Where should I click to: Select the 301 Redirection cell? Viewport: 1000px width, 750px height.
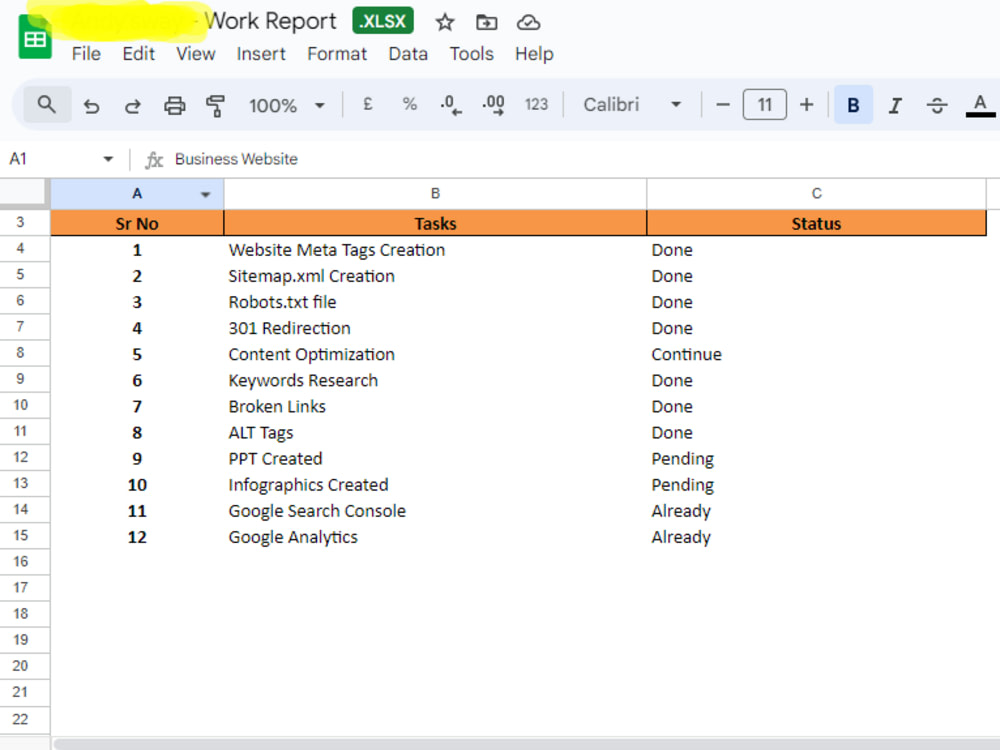point(435,328)
